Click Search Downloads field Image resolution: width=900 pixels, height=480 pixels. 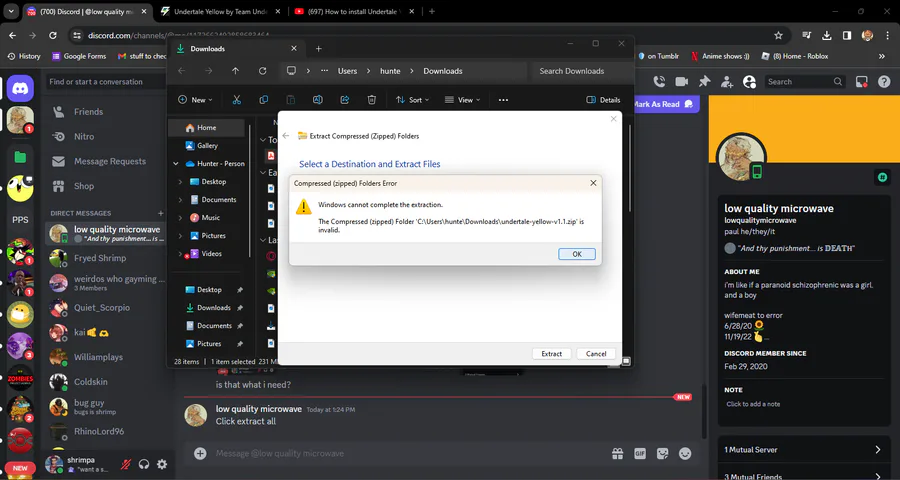coord(580,71)
